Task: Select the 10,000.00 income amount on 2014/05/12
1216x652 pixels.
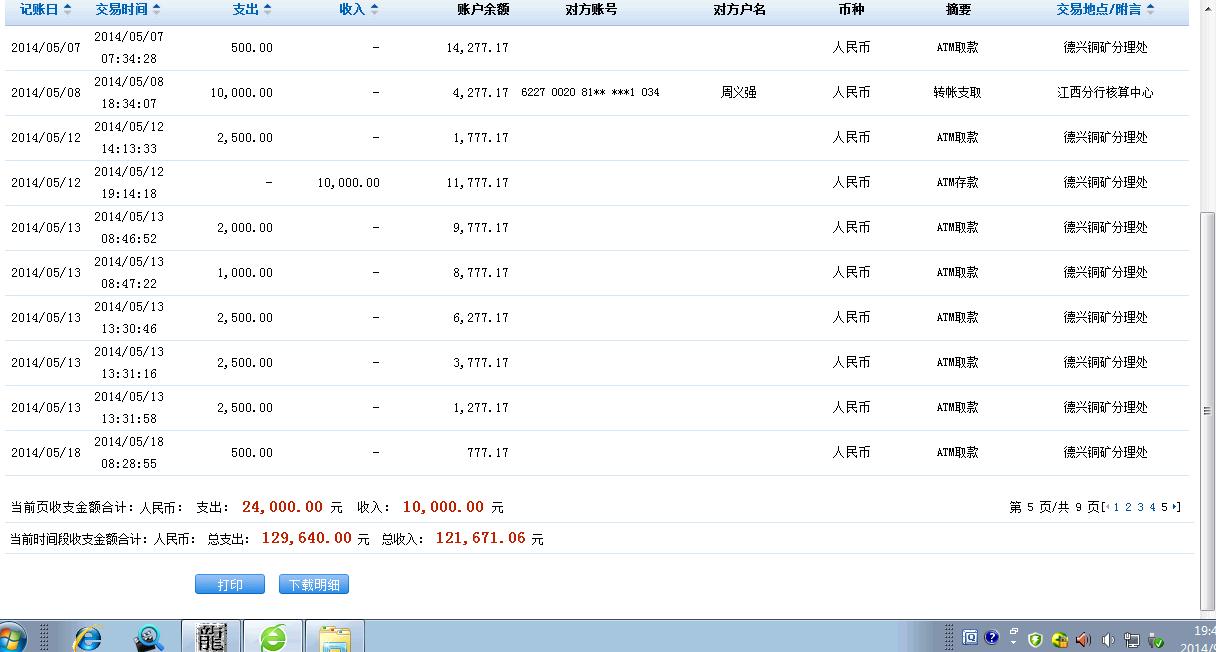Action: [348, 183]
